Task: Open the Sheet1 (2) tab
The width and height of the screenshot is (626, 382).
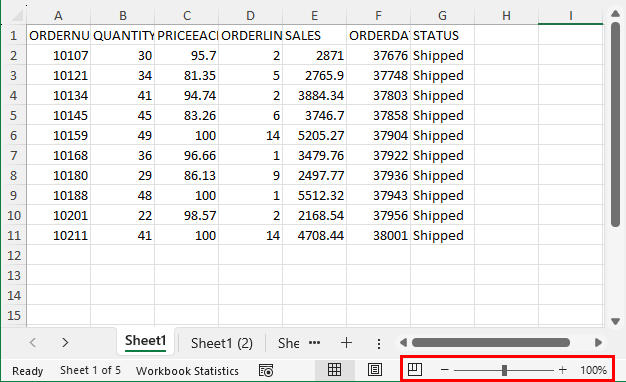Action: pyautogui.click(x=222, y=343)
